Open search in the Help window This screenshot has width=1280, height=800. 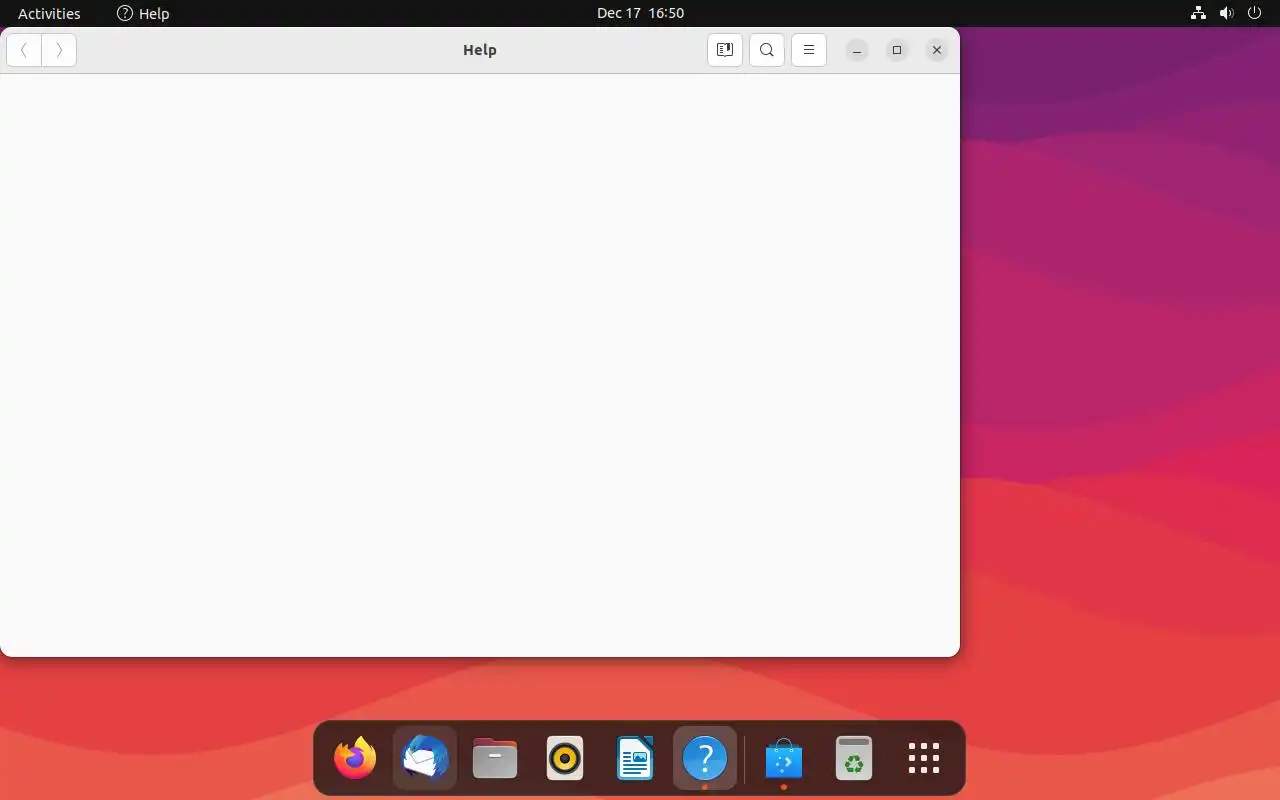coord(767,50)
